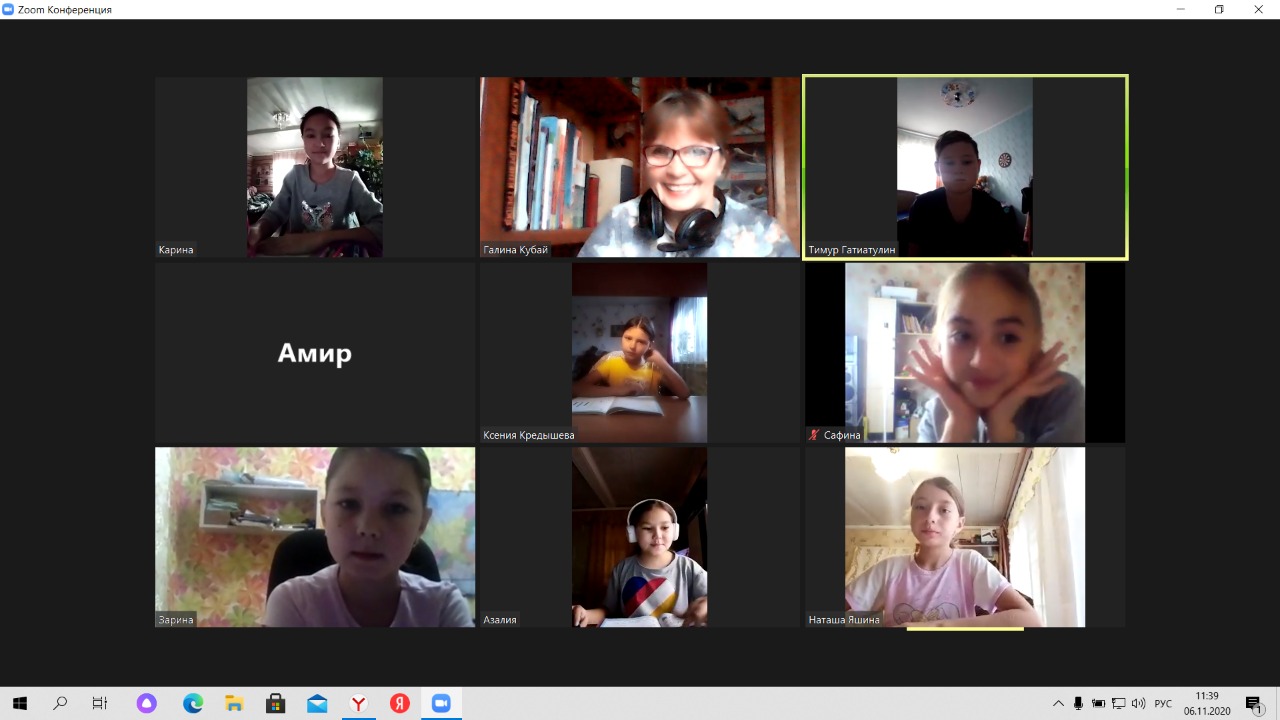Open the clock and date calendar flyout
1280x720 pixels.
(1207, 703)
